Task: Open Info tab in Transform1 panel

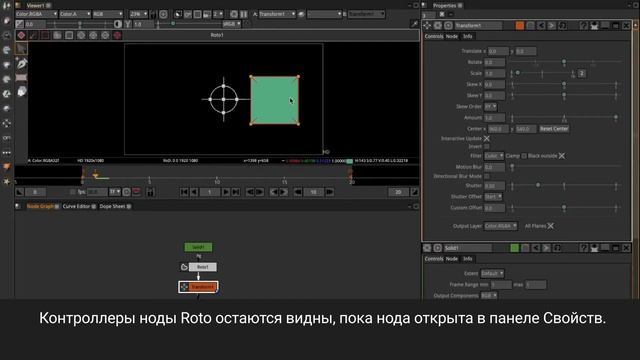Action: coord(467,36)
